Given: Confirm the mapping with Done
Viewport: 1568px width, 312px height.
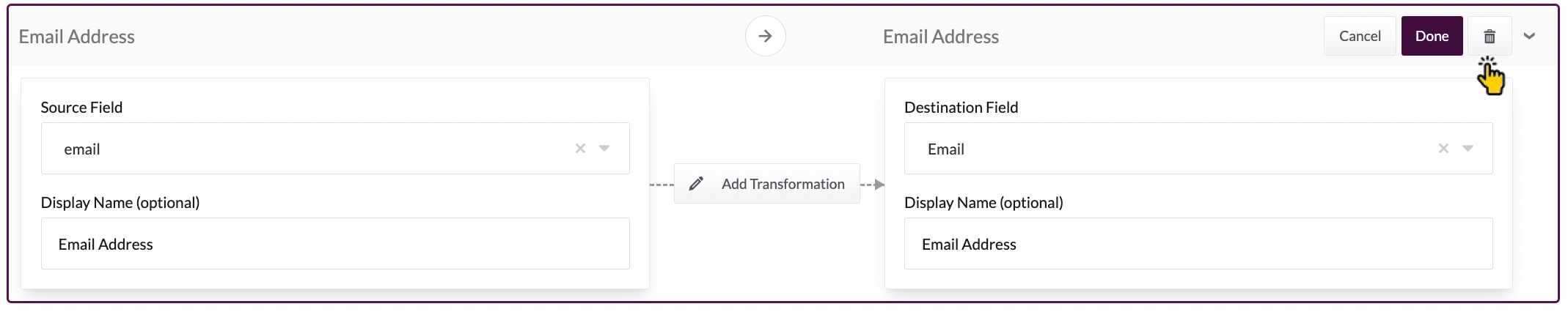Looking at the screenshot, I should 1432,36.
